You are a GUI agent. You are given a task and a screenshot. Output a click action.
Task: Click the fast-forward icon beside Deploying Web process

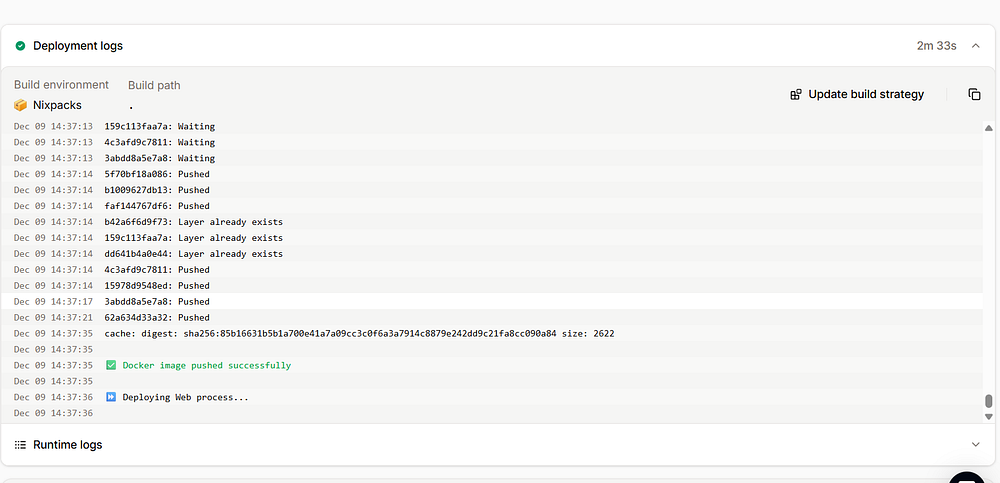pyautogui.click(x=111, y=397)
